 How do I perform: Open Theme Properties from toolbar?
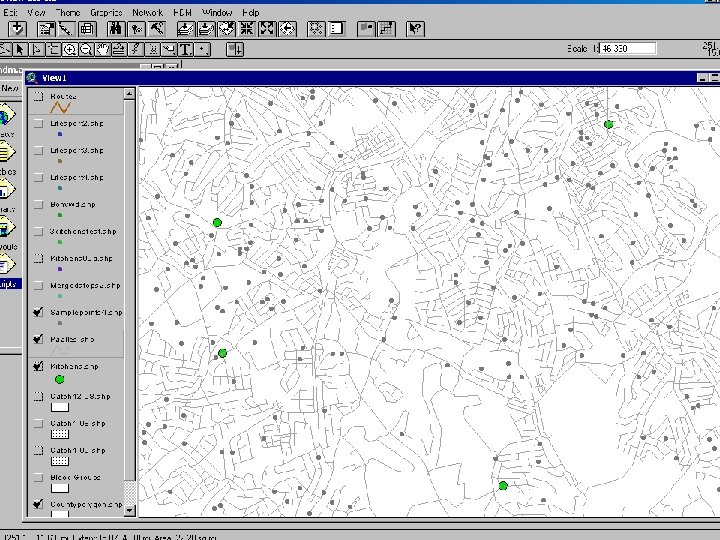tap(46, 29)
